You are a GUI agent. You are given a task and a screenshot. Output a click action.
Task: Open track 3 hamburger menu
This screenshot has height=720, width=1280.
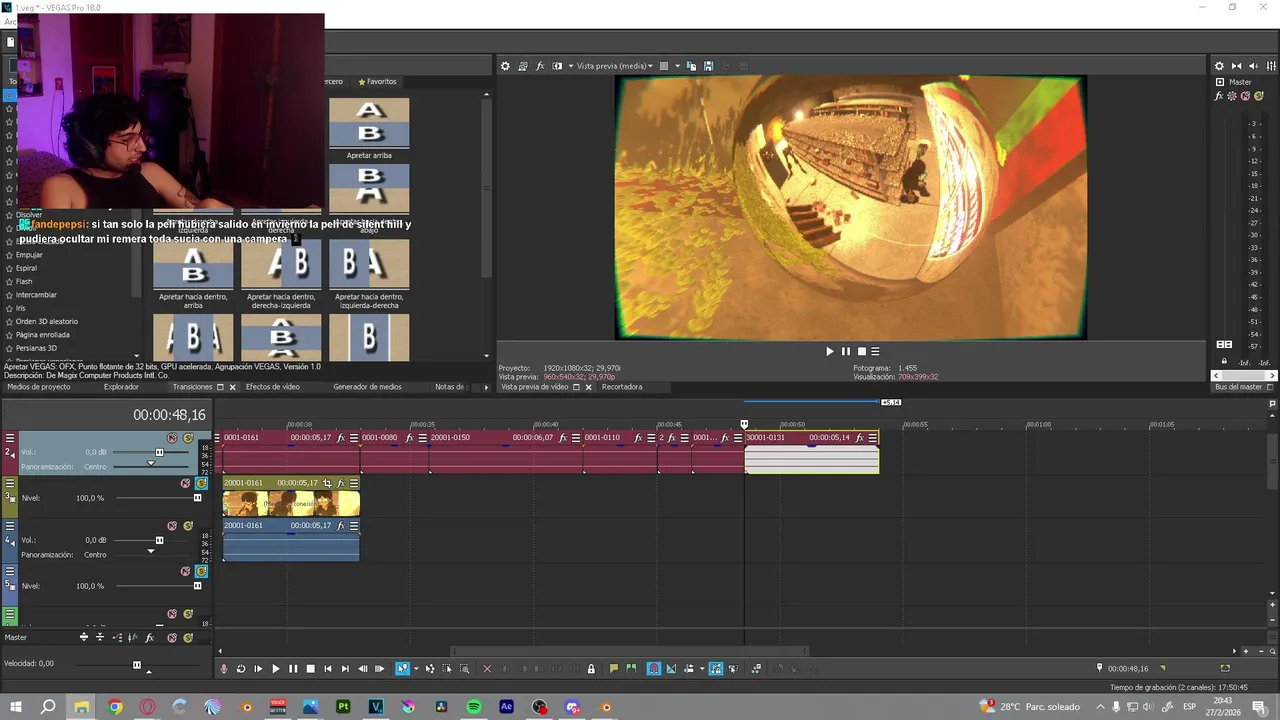(x=10, y=482)
